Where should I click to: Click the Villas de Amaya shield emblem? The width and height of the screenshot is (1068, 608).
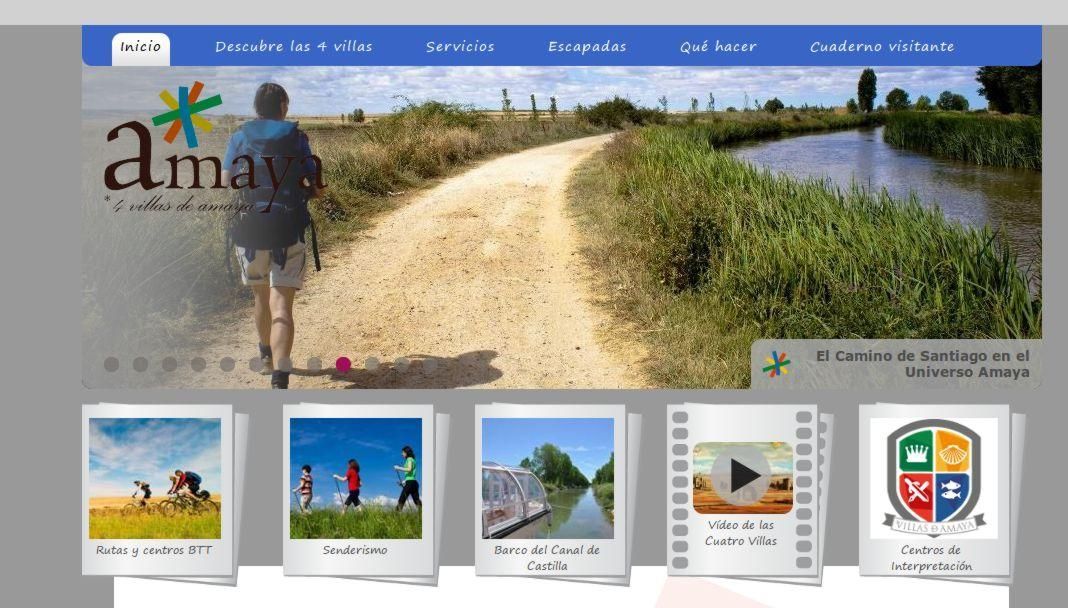click(x=934, y=479)
